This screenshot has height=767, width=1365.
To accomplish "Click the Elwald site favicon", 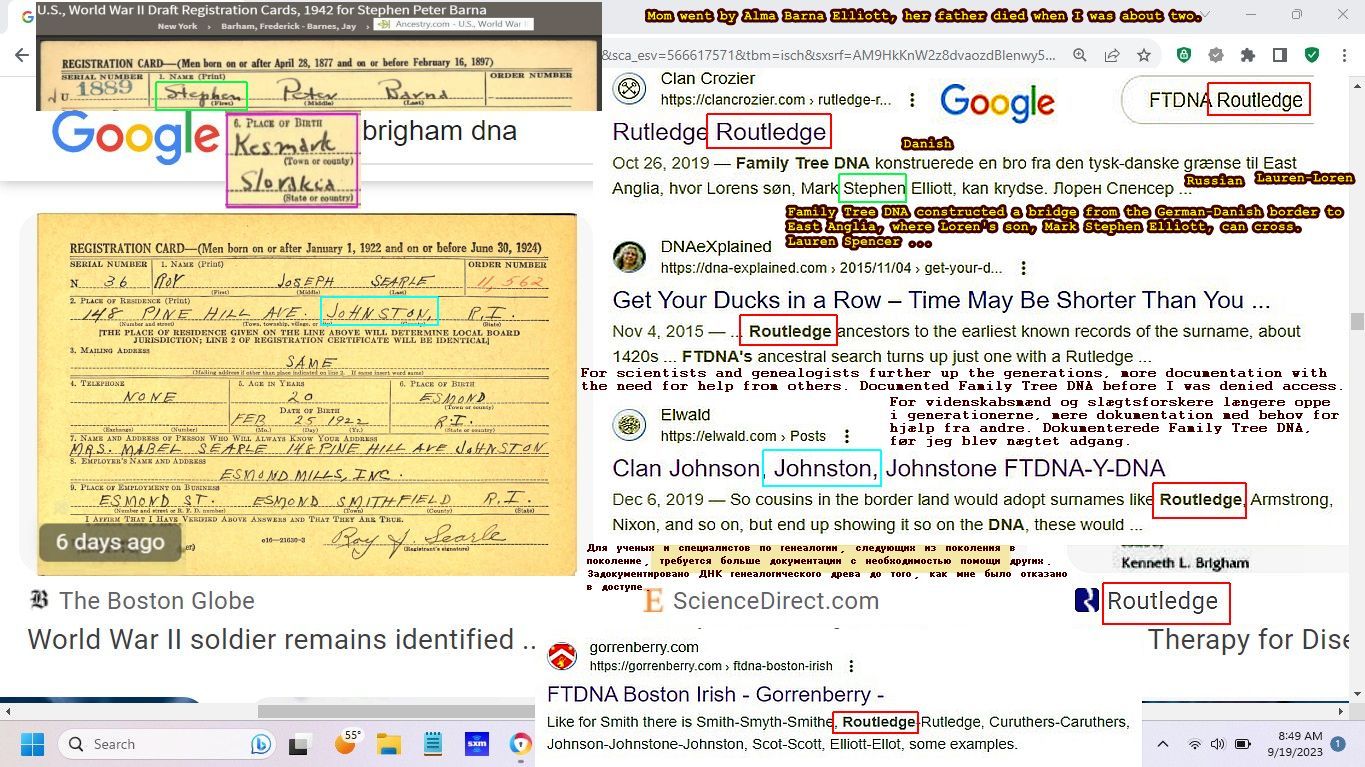I will [629, 425].
